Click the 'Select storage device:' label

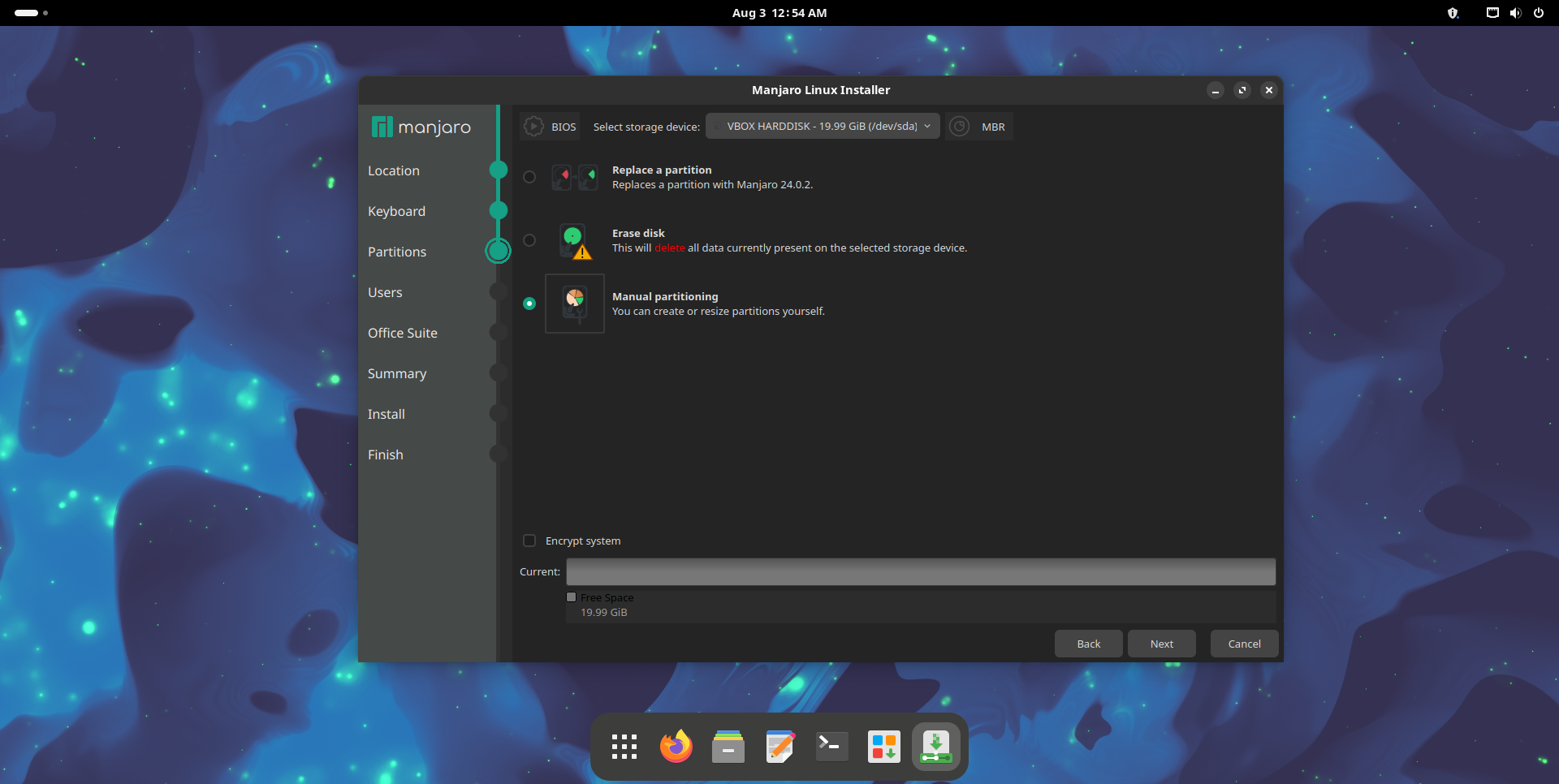[646, 127]
